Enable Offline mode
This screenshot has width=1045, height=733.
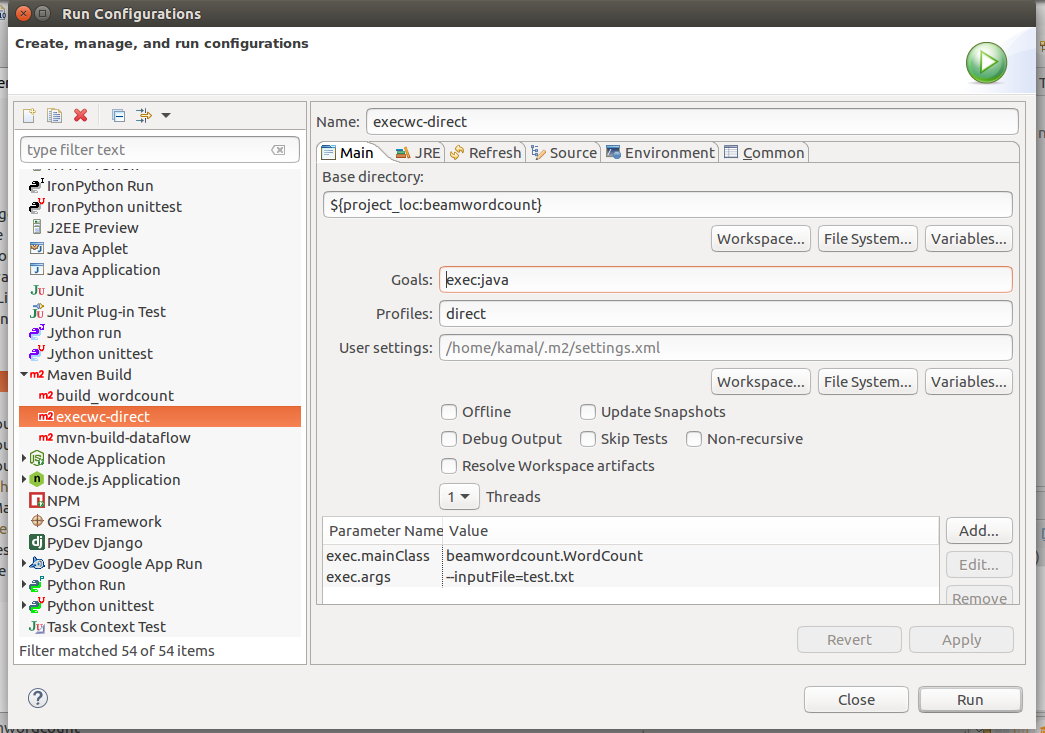pyautogui.click(x=449, y=412)
